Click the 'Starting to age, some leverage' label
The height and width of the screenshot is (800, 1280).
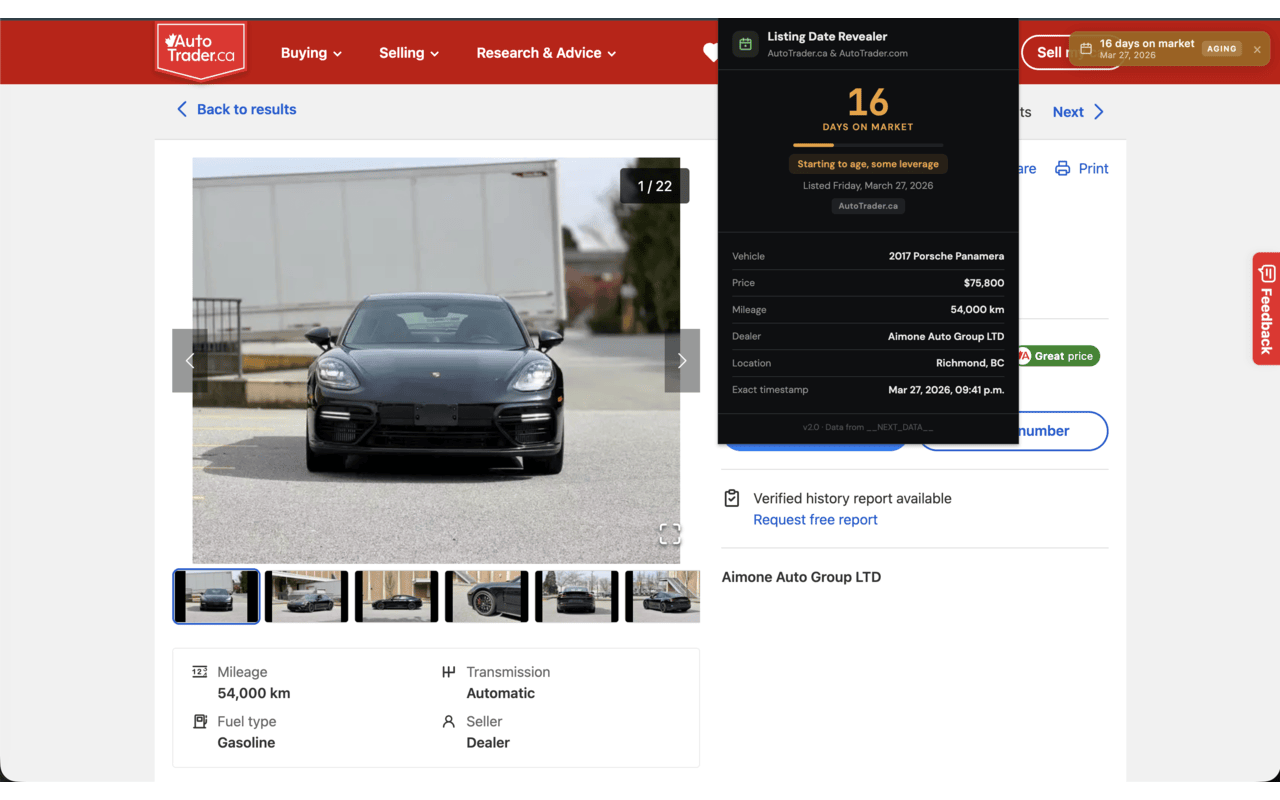pyautogui.click(x=868, y=164)
